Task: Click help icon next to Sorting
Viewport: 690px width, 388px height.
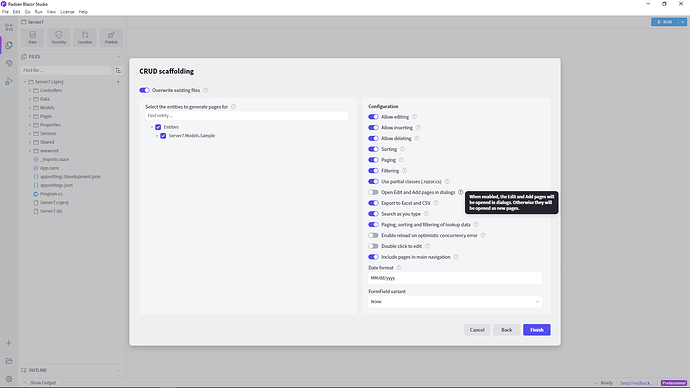Action: (x=402, y=149)
